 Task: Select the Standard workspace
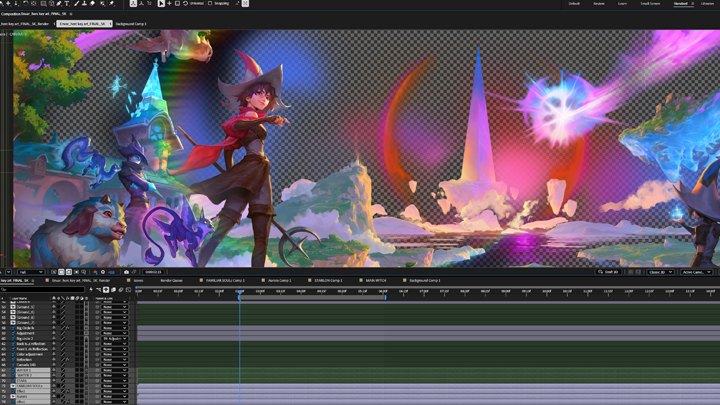point(681,3)
